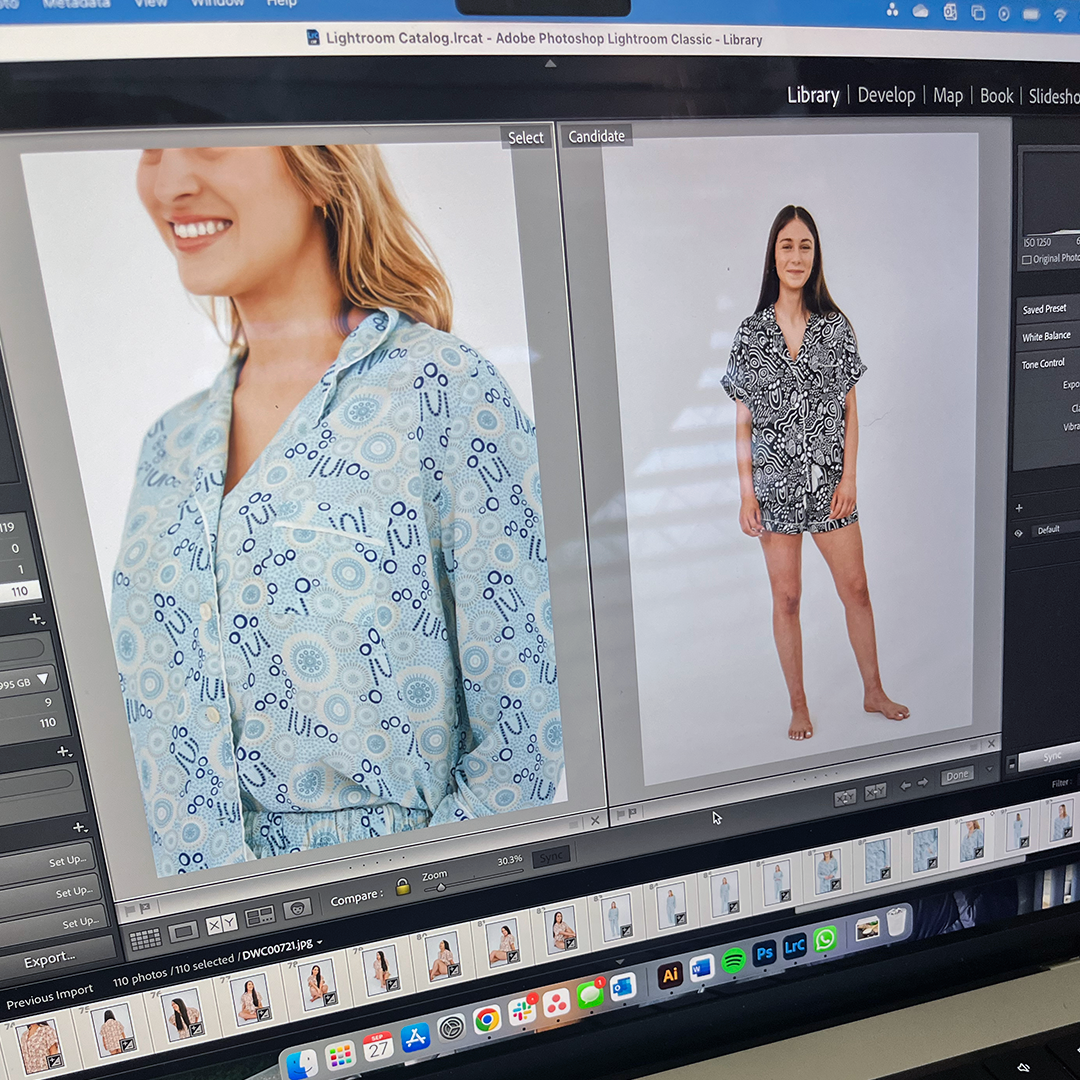Open WhatsApp from the Dock

[x=824, y=939]
